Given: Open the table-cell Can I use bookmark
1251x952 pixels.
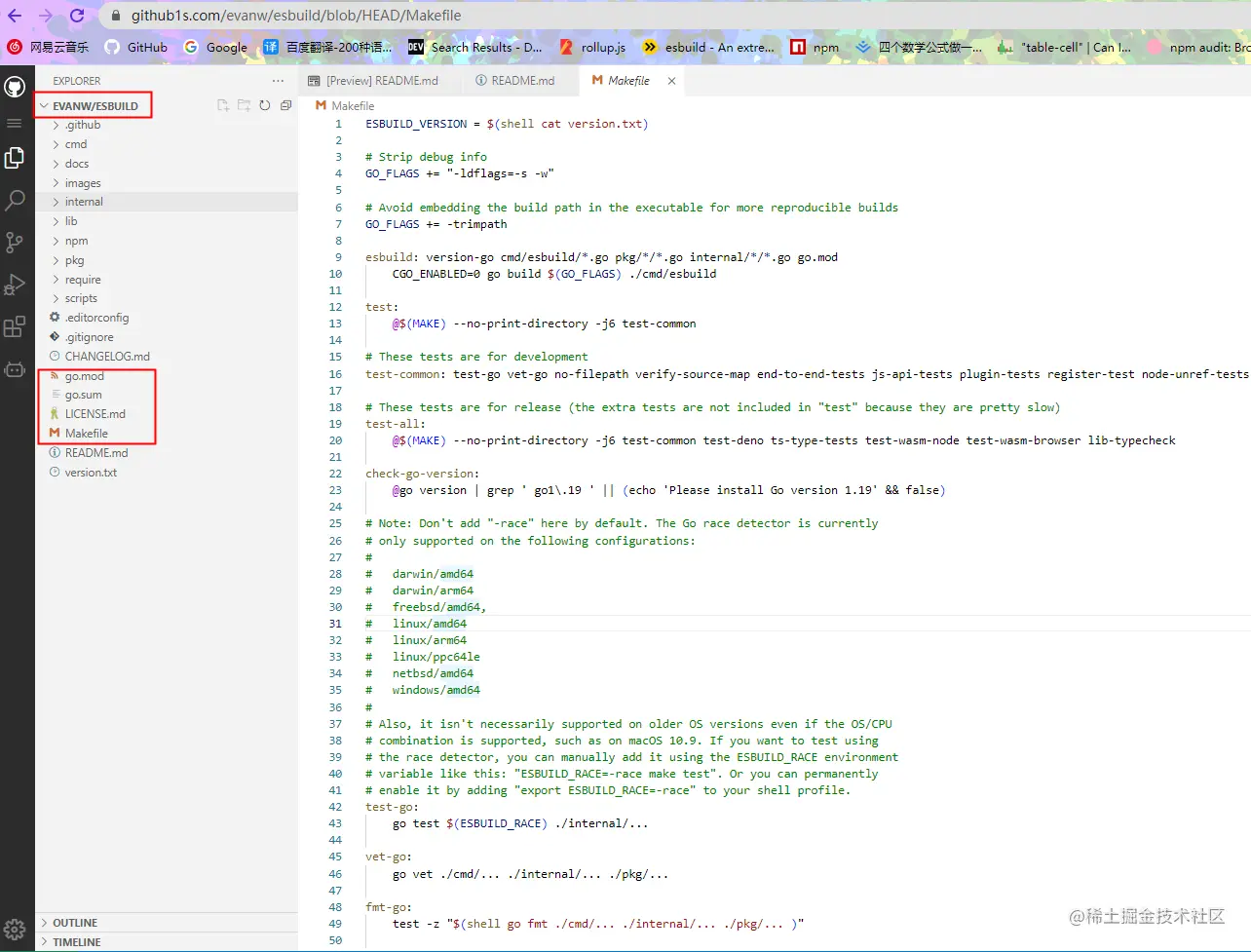Looking at the screenshot, I should (x=1064, y=47).
